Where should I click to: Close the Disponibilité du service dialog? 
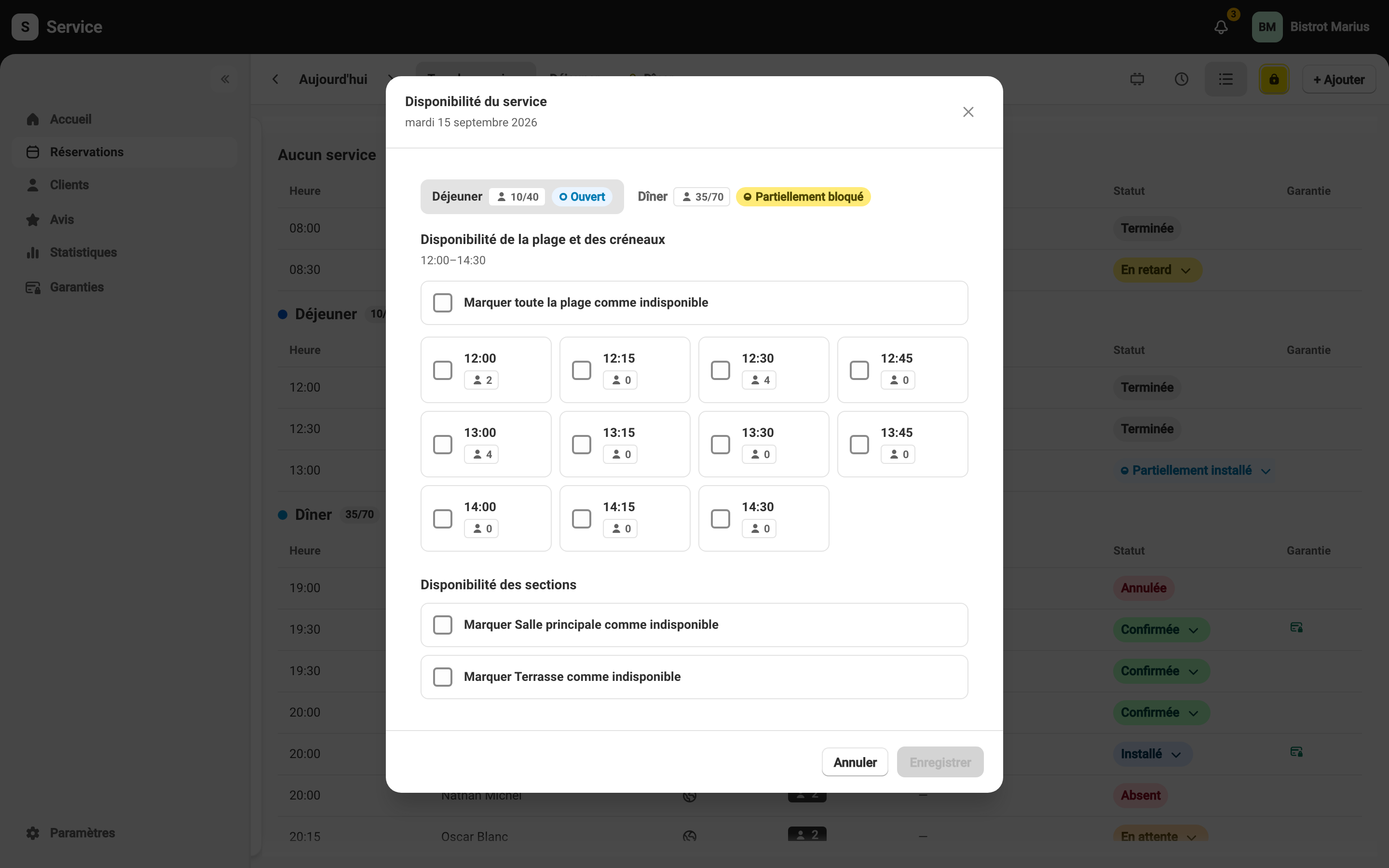(x=967, y=112)
